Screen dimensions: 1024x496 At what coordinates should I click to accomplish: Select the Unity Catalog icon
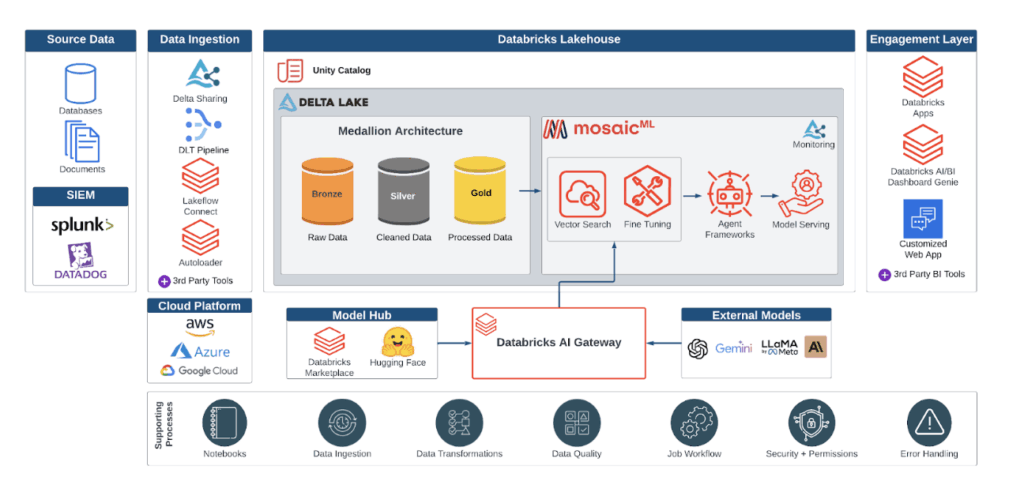pyautogui.click(x=290, y=71)
